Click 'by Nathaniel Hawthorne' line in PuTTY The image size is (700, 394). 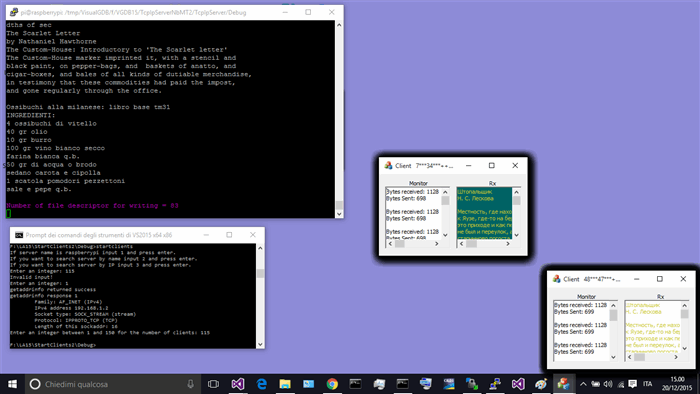(x=51, y=41)
